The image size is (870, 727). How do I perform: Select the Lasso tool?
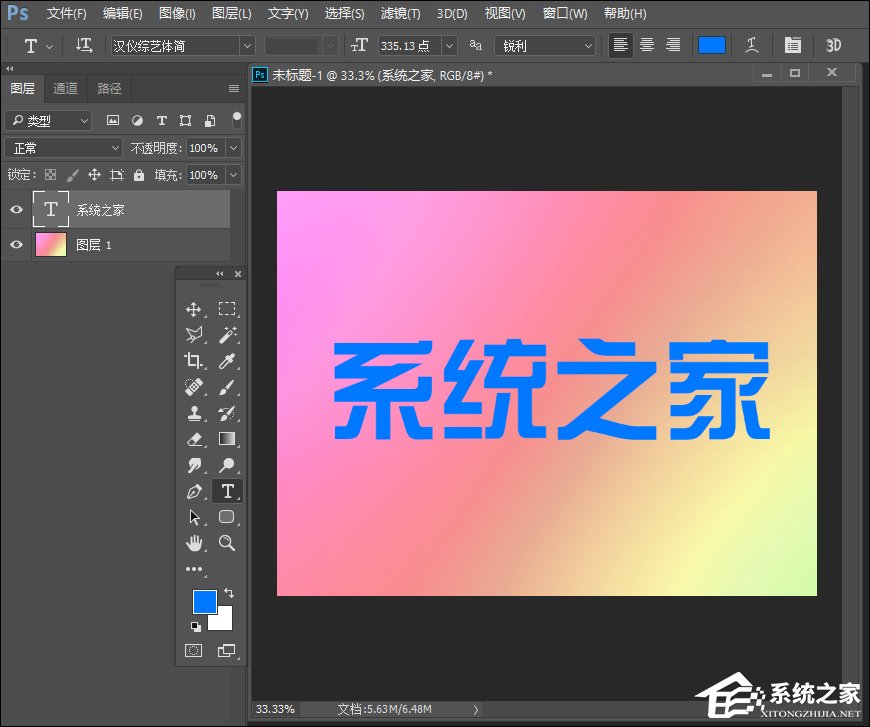194,334
